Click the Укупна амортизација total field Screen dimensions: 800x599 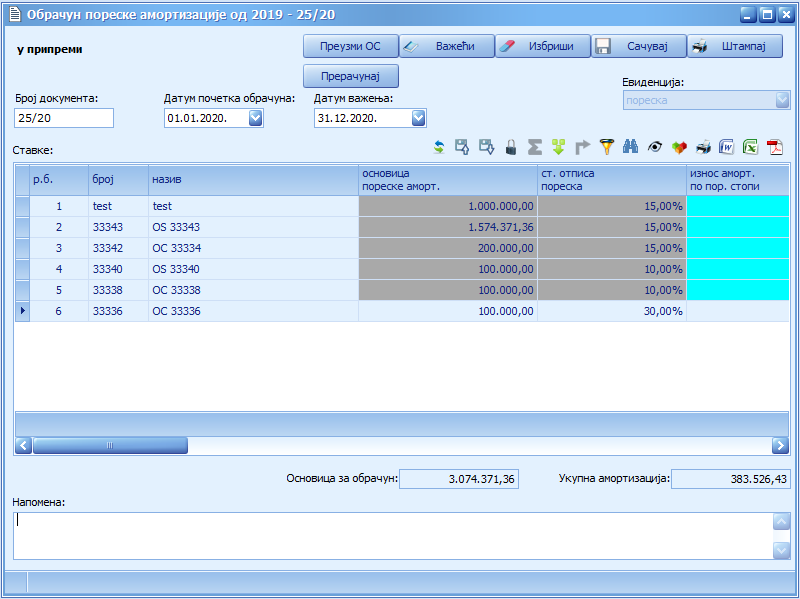tap(731, 479)
